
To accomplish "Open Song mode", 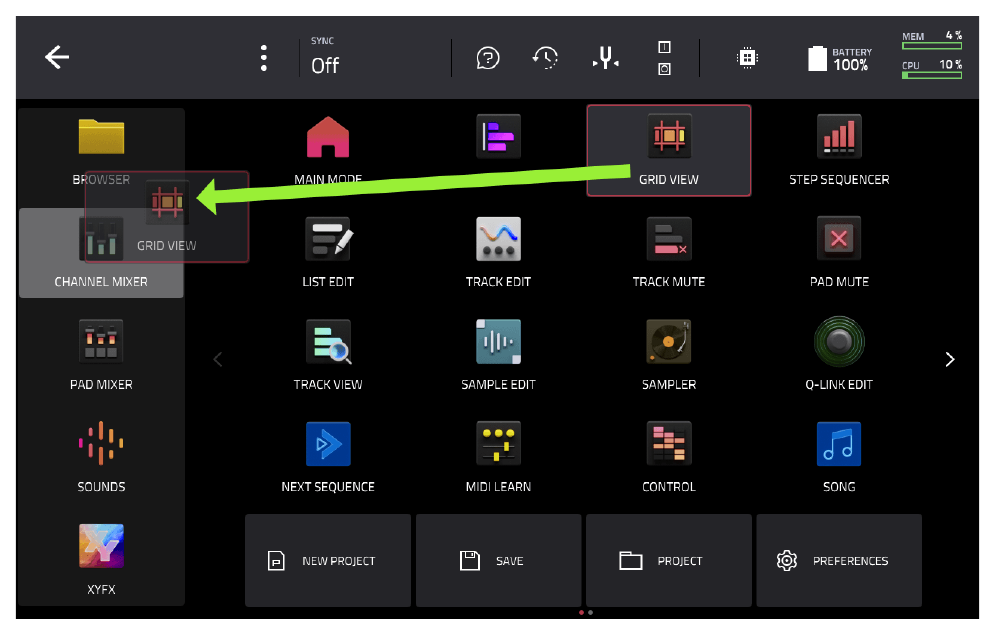I will [x=838, y=457].
